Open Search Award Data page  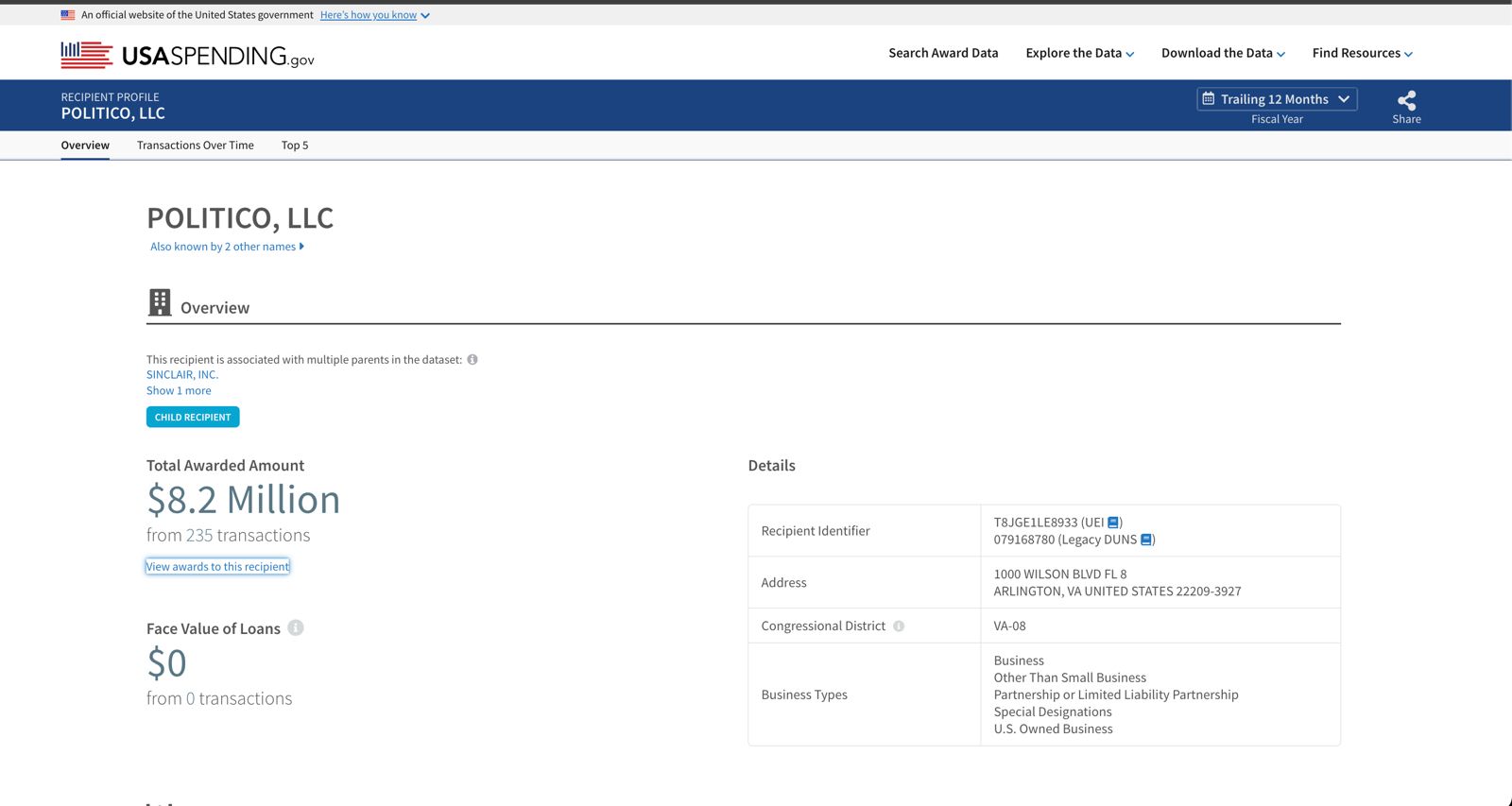(943, 53)
